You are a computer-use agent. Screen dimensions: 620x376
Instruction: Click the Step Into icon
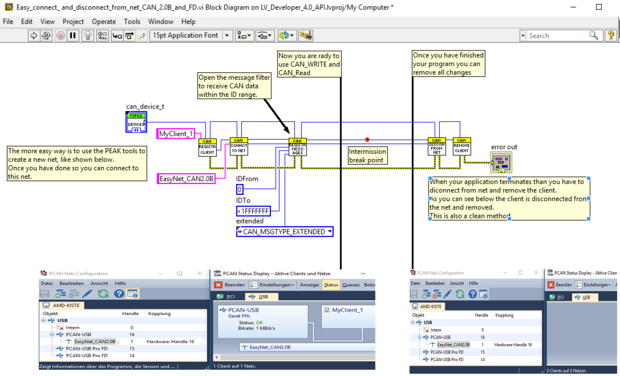(x=117, y=36)
